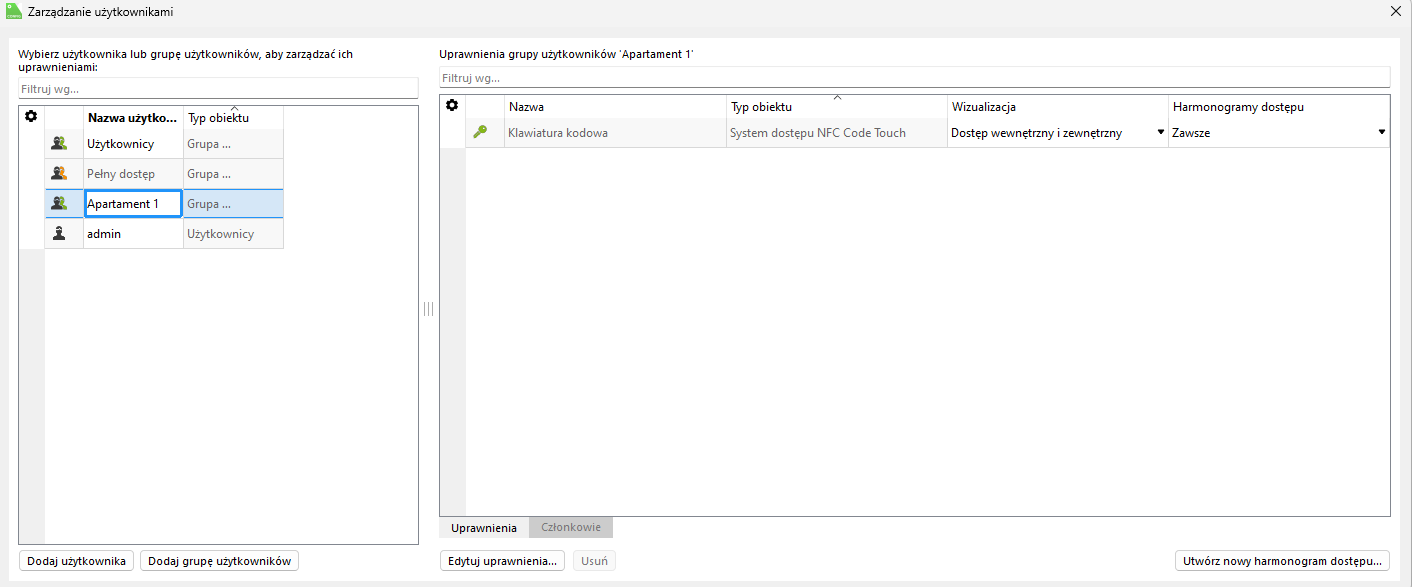The width and height of the screenshot is (1412, 587).
Task: Click the user list filter field
Action: click(x=218, y=89)
